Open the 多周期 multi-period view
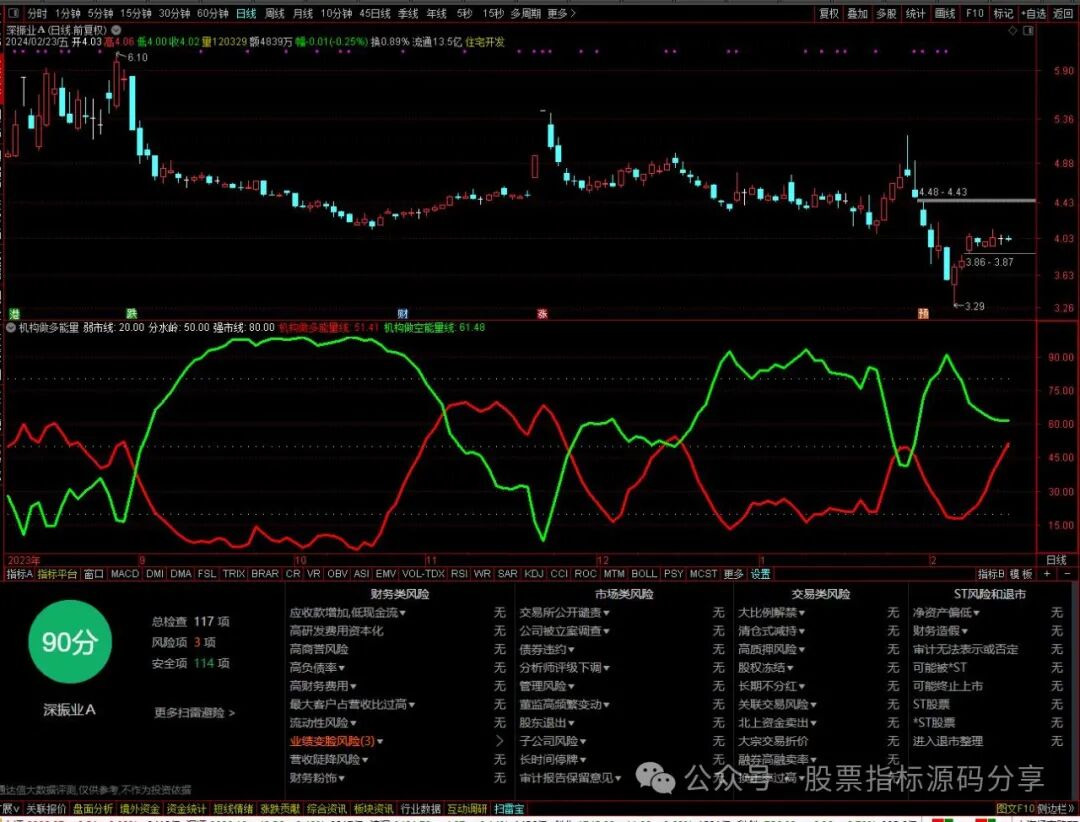 [526, 13]
